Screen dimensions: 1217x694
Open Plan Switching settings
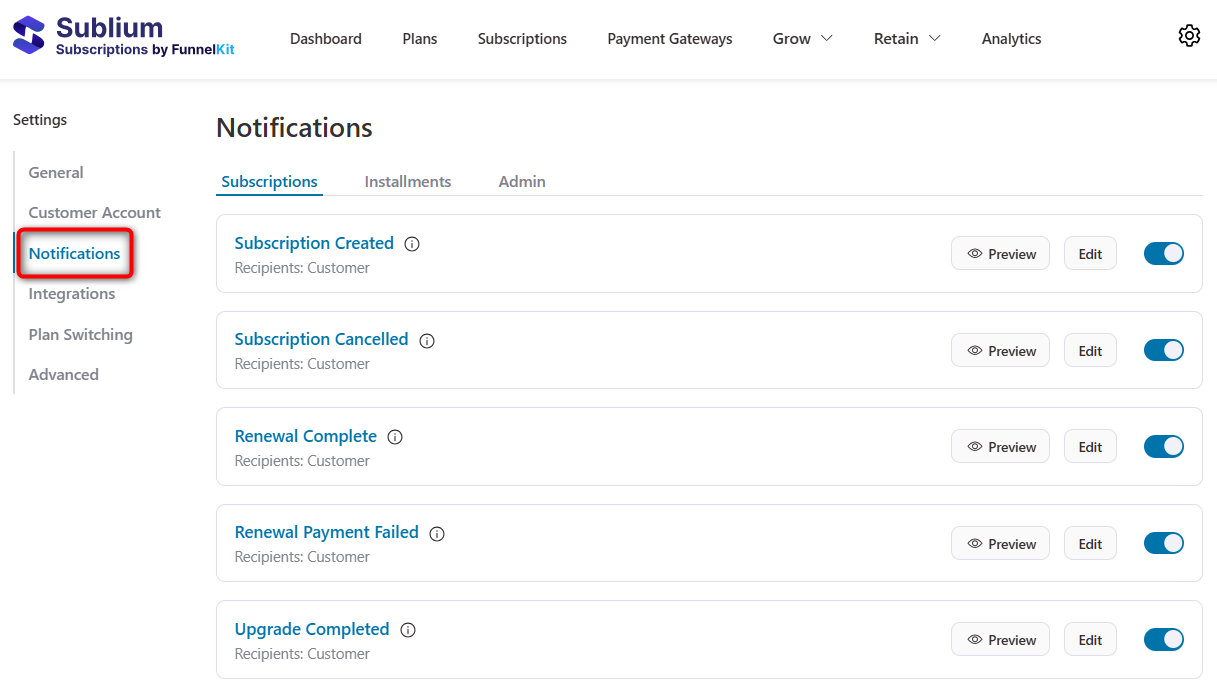(80, 335)
